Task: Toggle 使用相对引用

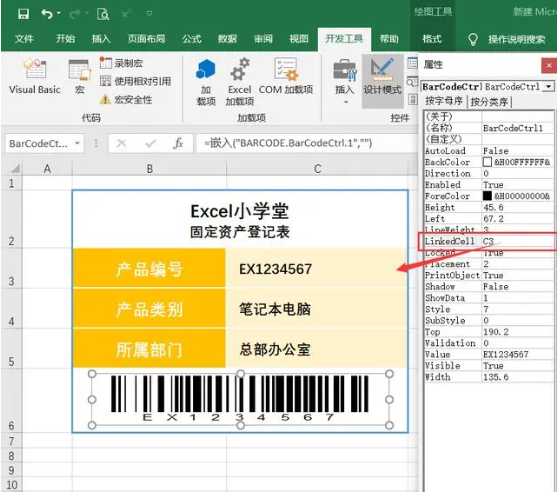Action: 135,81
